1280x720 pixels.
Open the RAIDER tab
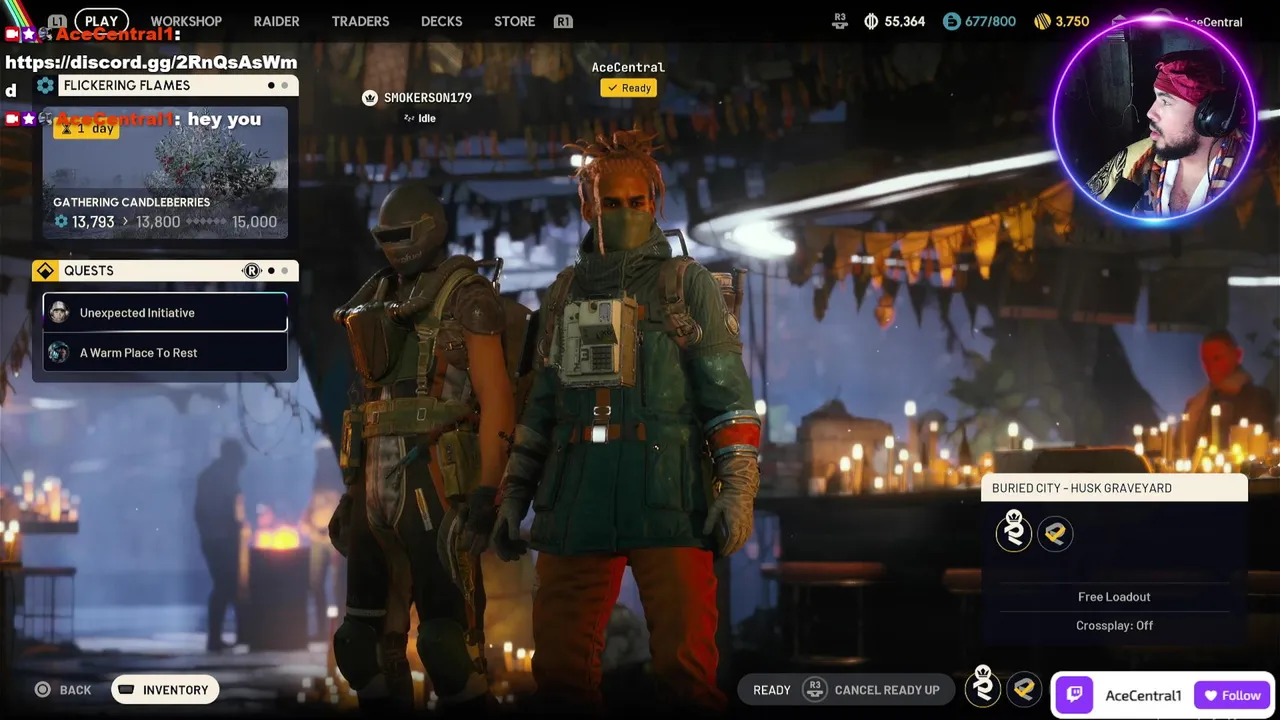[276, 21]
